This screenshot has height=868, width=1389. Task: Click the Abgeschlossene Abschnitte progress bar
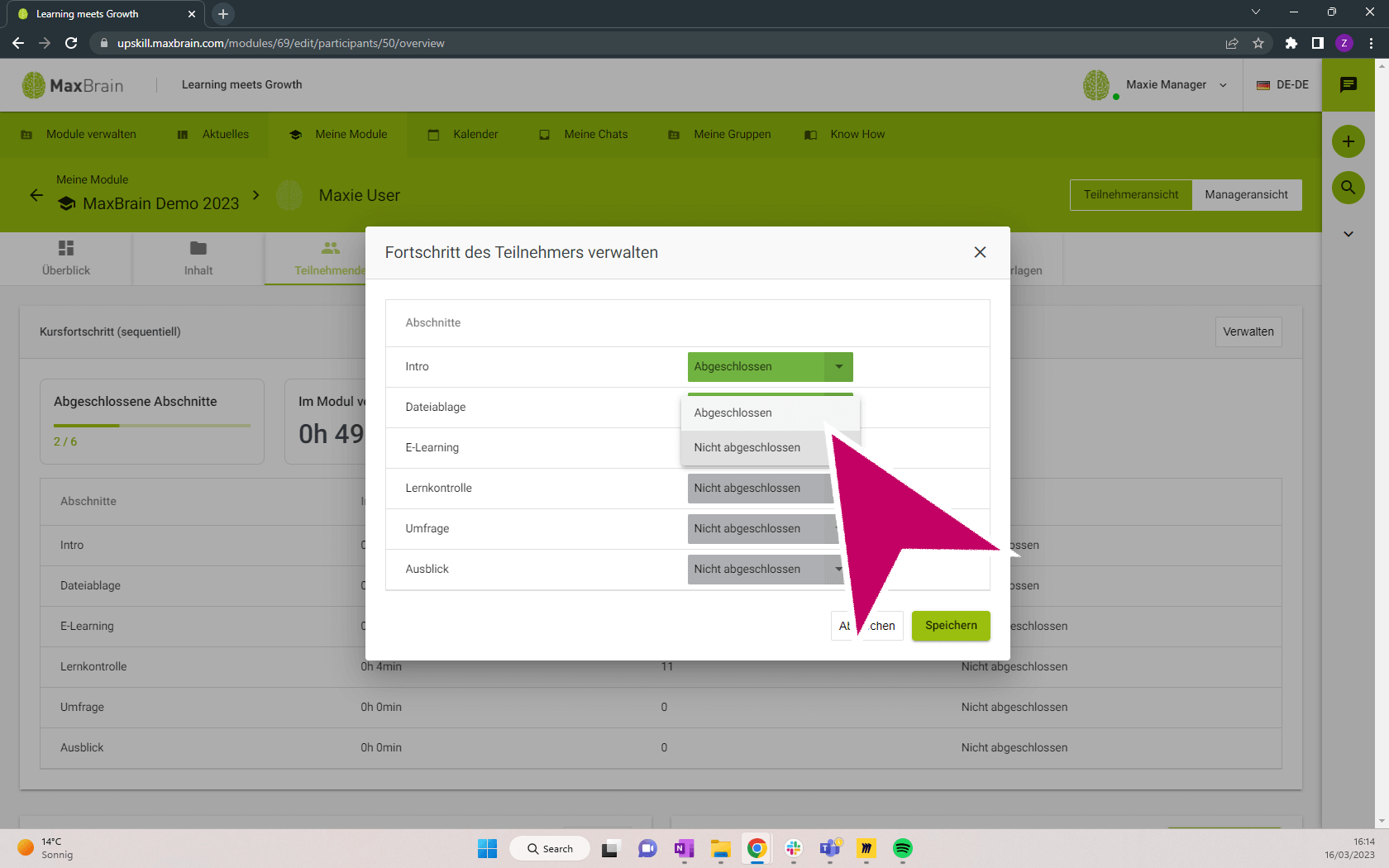tap(152, 426)
